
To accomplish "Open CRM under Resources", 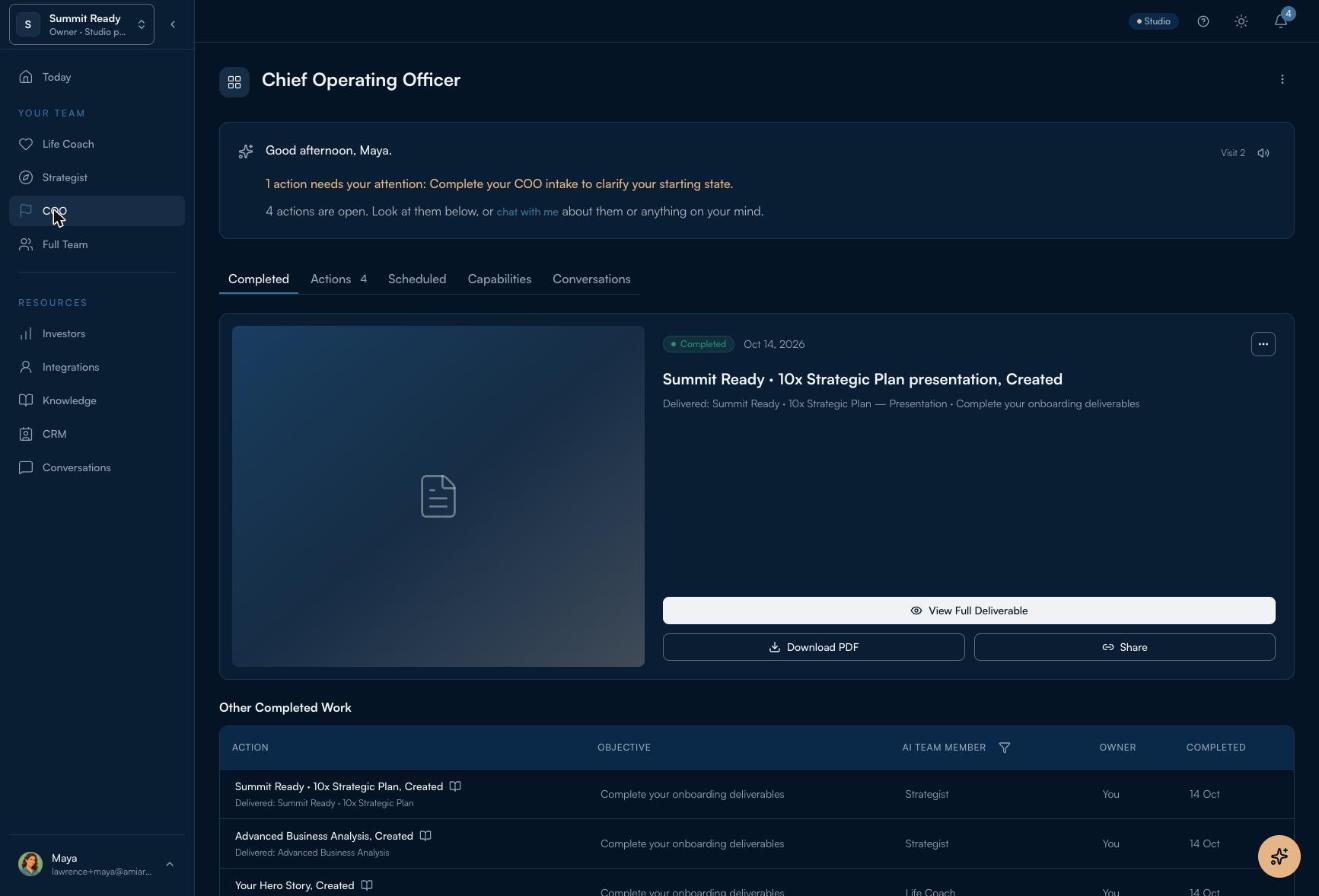I will click(x=97, y=434).
